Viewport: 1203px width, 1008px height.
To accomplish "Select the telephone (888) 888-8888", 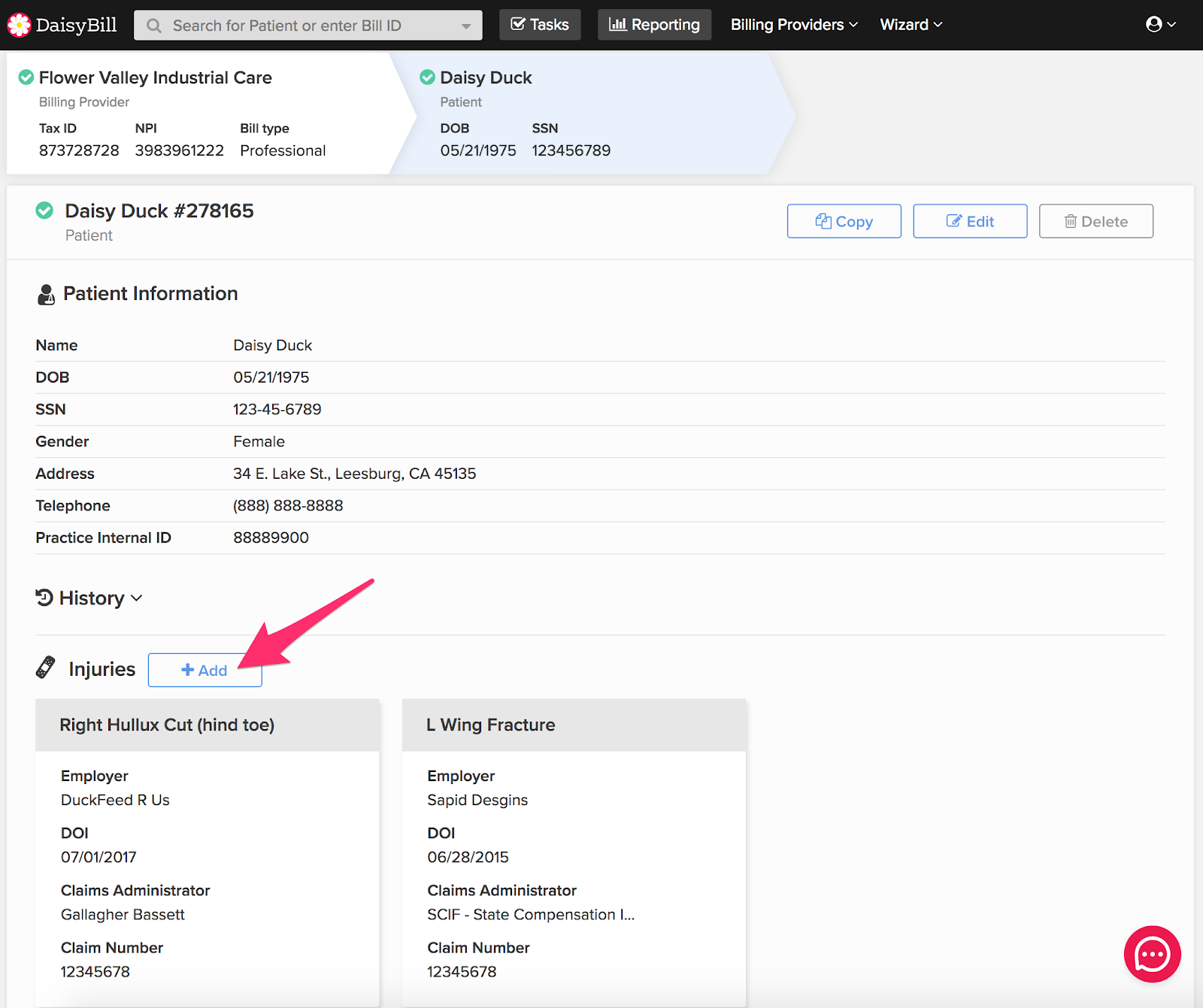I will point(288,505).
